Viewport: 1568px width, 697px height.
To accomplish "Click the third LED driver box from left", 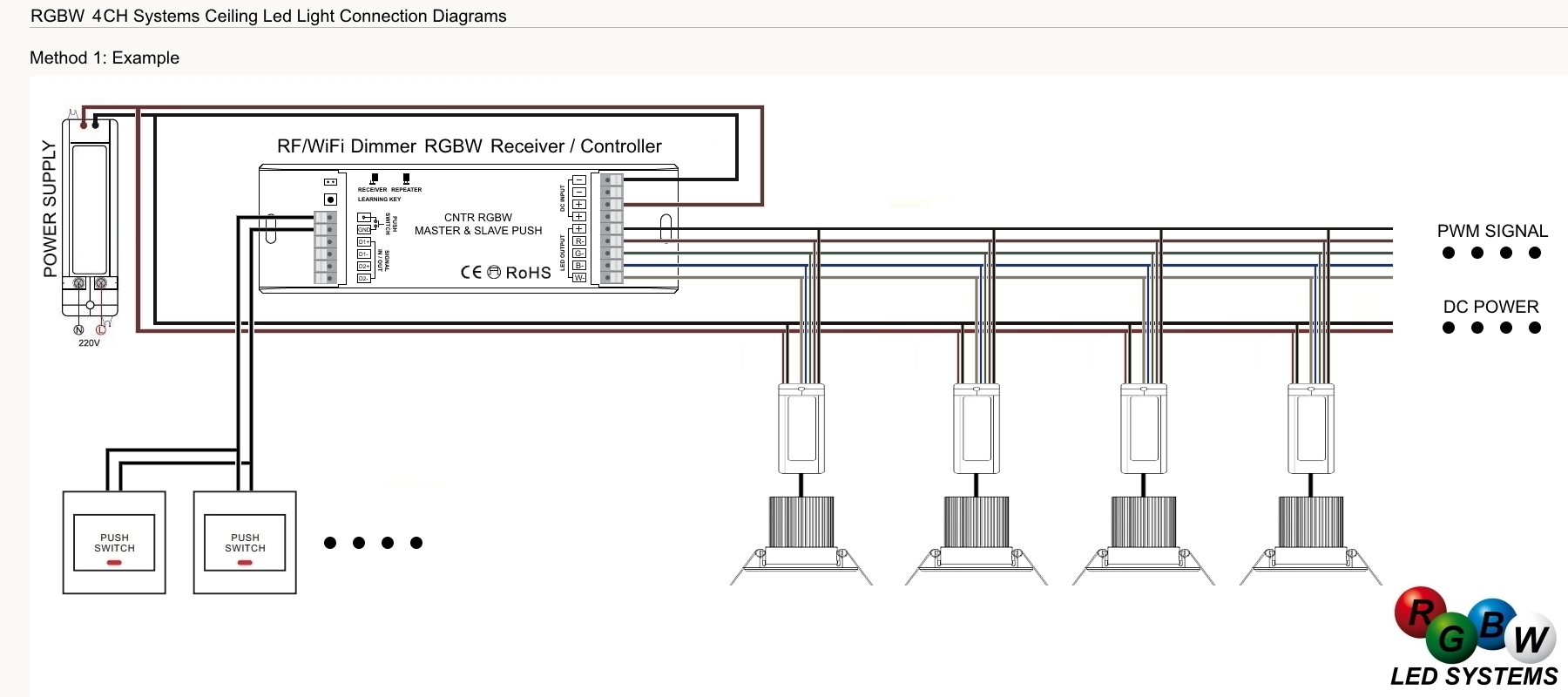I will 1143,429.
